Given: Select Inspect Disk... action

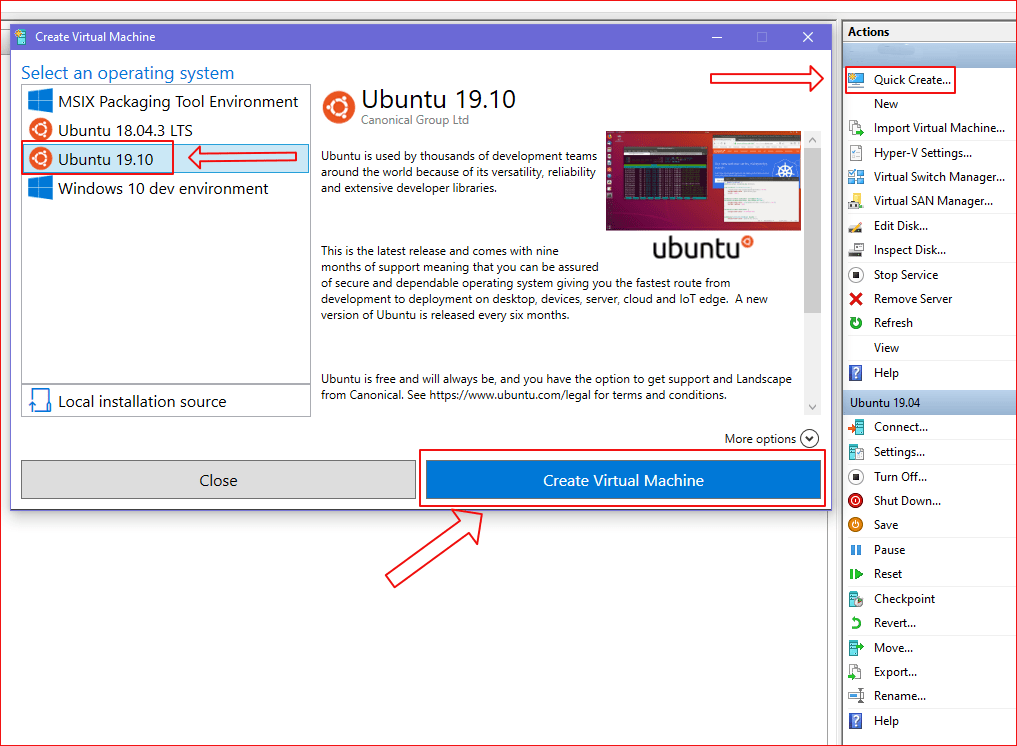Looking at the screenshot, I should point(909,250).
